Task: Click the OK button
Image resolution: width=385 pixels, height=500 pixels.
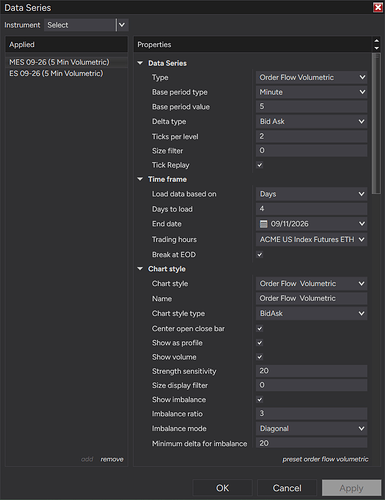Action: pos(222,488)
